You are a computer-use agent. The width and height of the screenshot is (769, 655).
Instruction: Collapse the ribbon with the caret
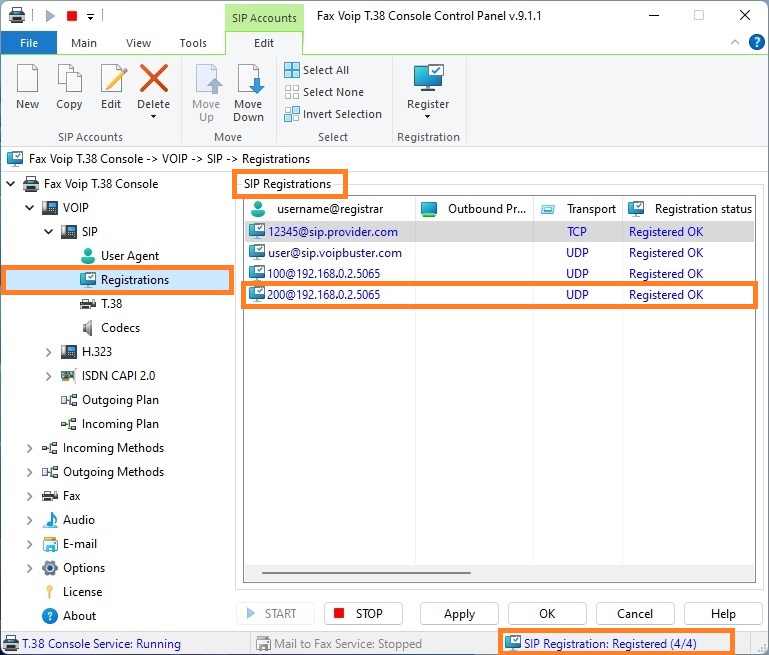pyautogui.click(x=735, y=42)
